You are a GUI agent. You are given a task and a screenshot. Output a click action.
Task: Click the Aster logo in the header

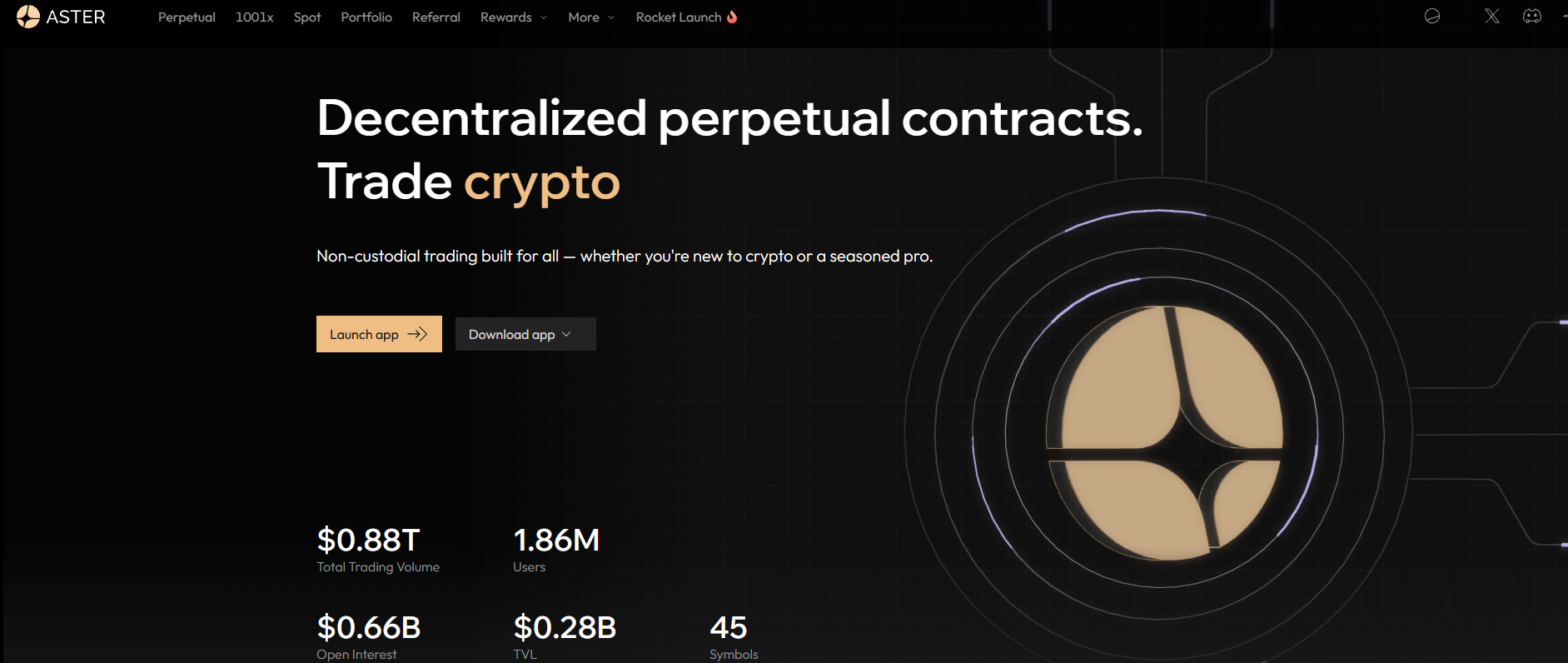pyautogui.click(x=28, y=17)
